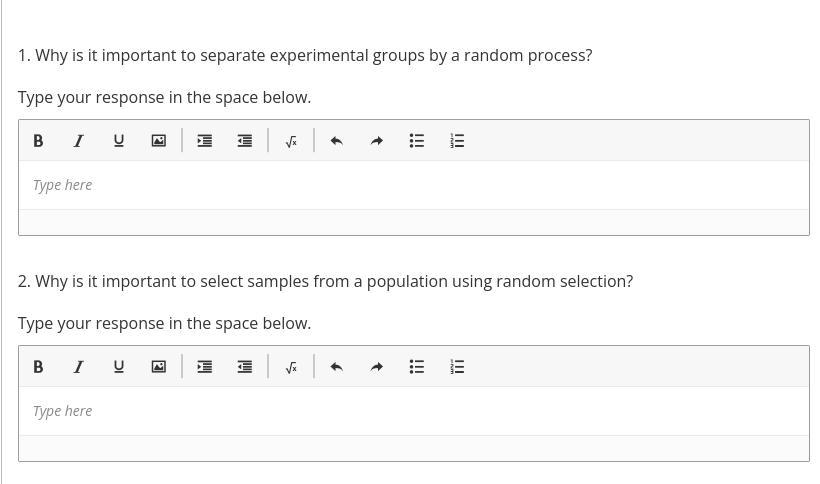
Task: Insert numbered list in question 2 editor
Action: [457, 367]
